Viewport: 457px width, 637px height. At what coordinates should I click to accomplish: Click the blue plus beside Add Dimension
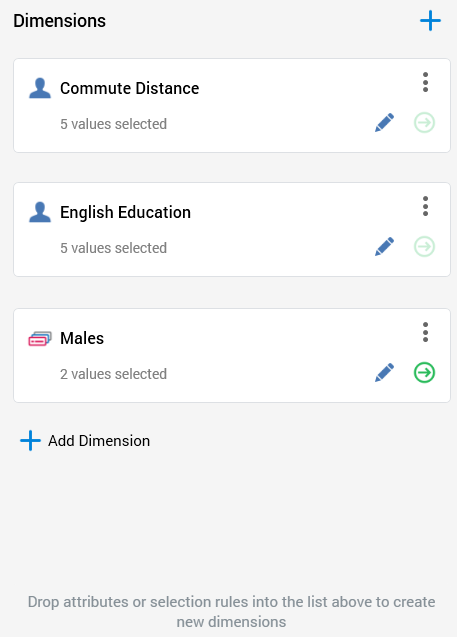click(30, 441)
